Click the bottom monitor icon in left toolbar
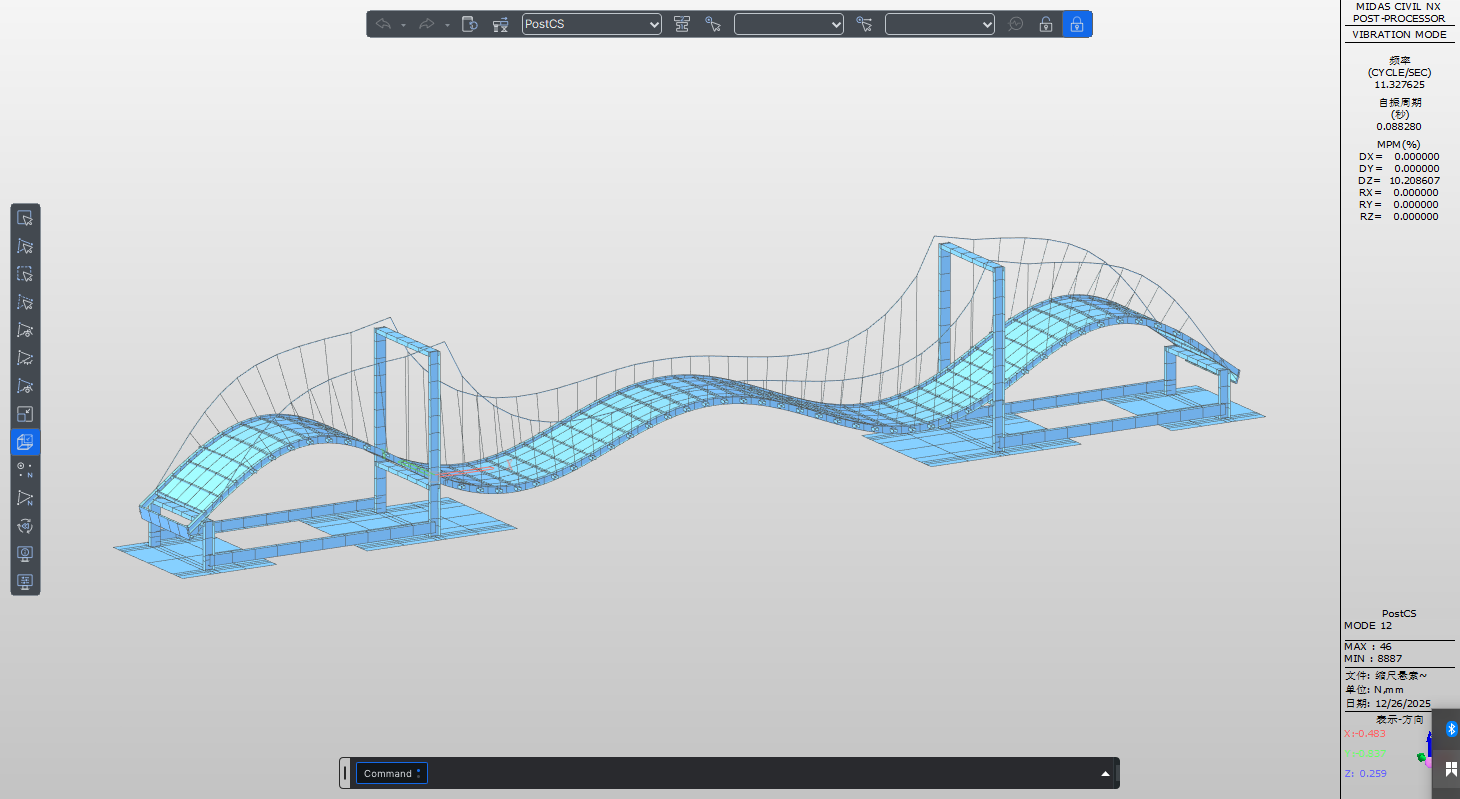The width and height of the screenshot is (1460, 799). pyautogui.click(x=25, y=581)
